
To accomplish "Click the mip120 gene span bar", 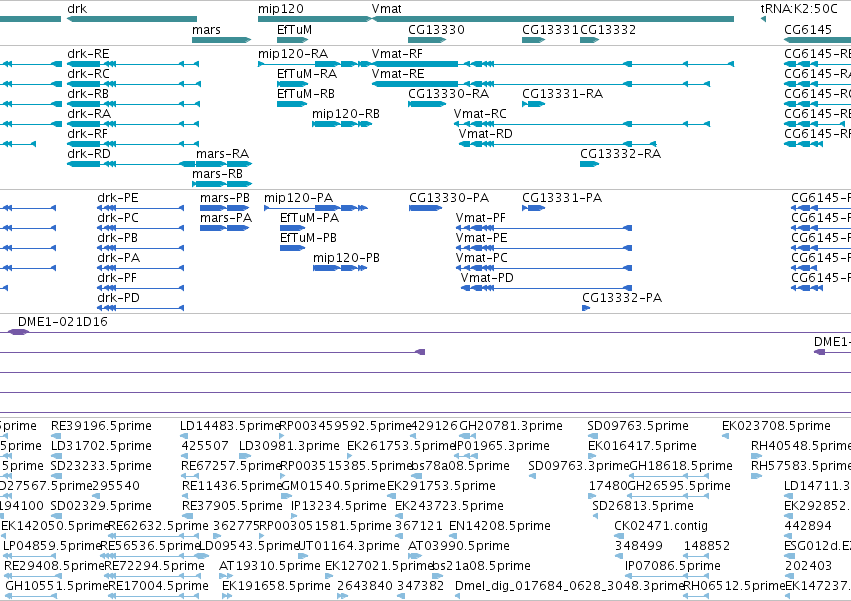I will point(314,19).
